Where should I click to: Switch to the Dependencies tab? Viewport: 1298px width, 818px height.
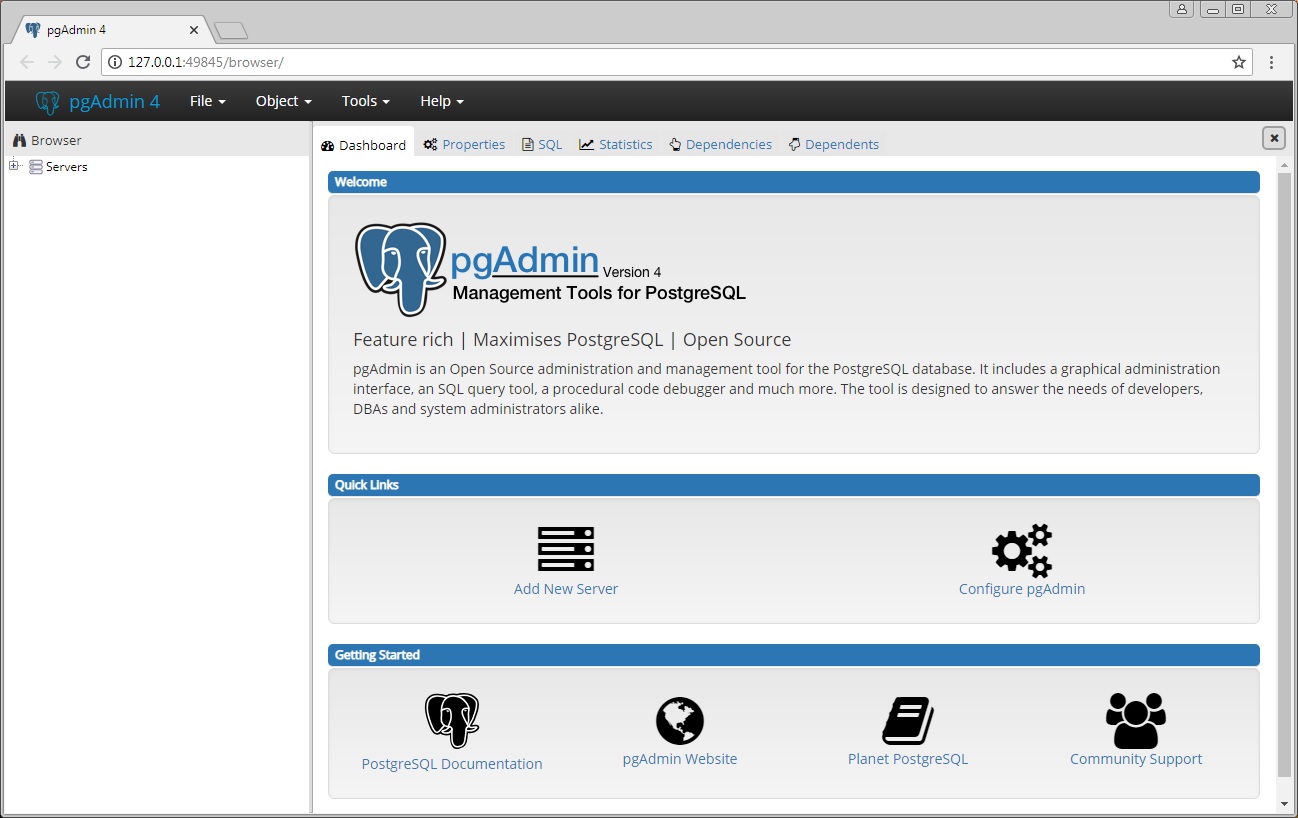click(x=721, y=145)
